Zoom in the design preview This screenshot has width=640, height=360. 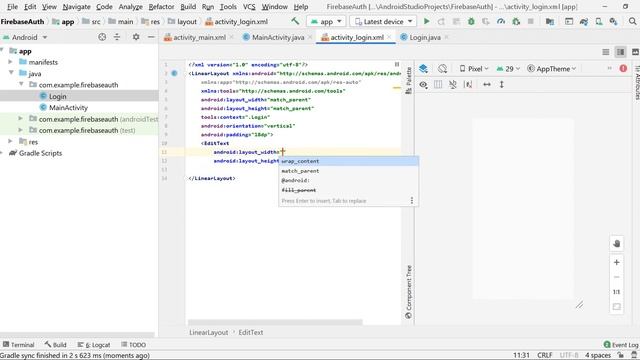(x=617, y=262)
